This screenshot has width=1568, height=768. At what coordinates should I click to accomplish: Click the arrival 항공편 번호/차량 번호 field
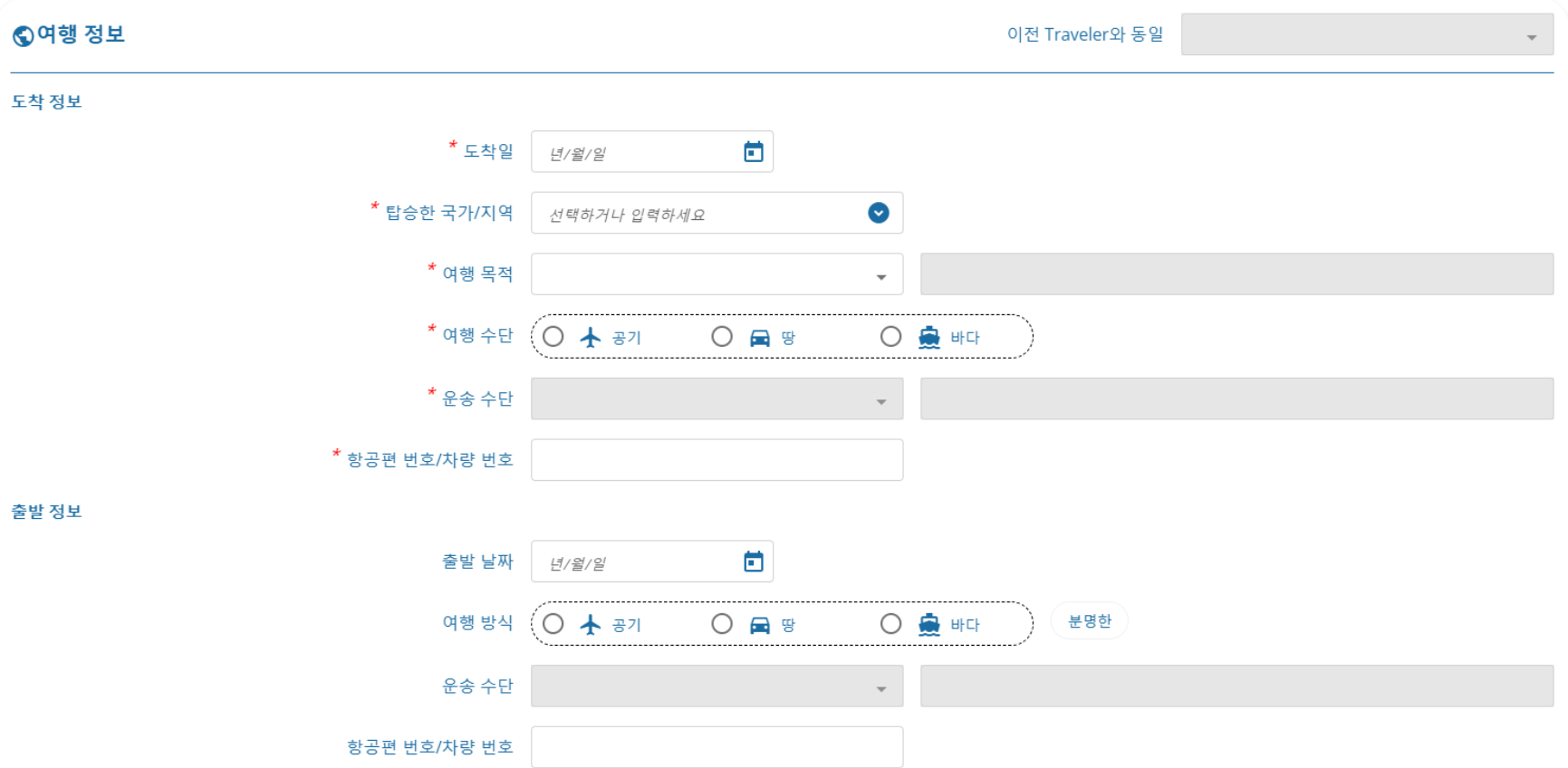tap(717, 460)
